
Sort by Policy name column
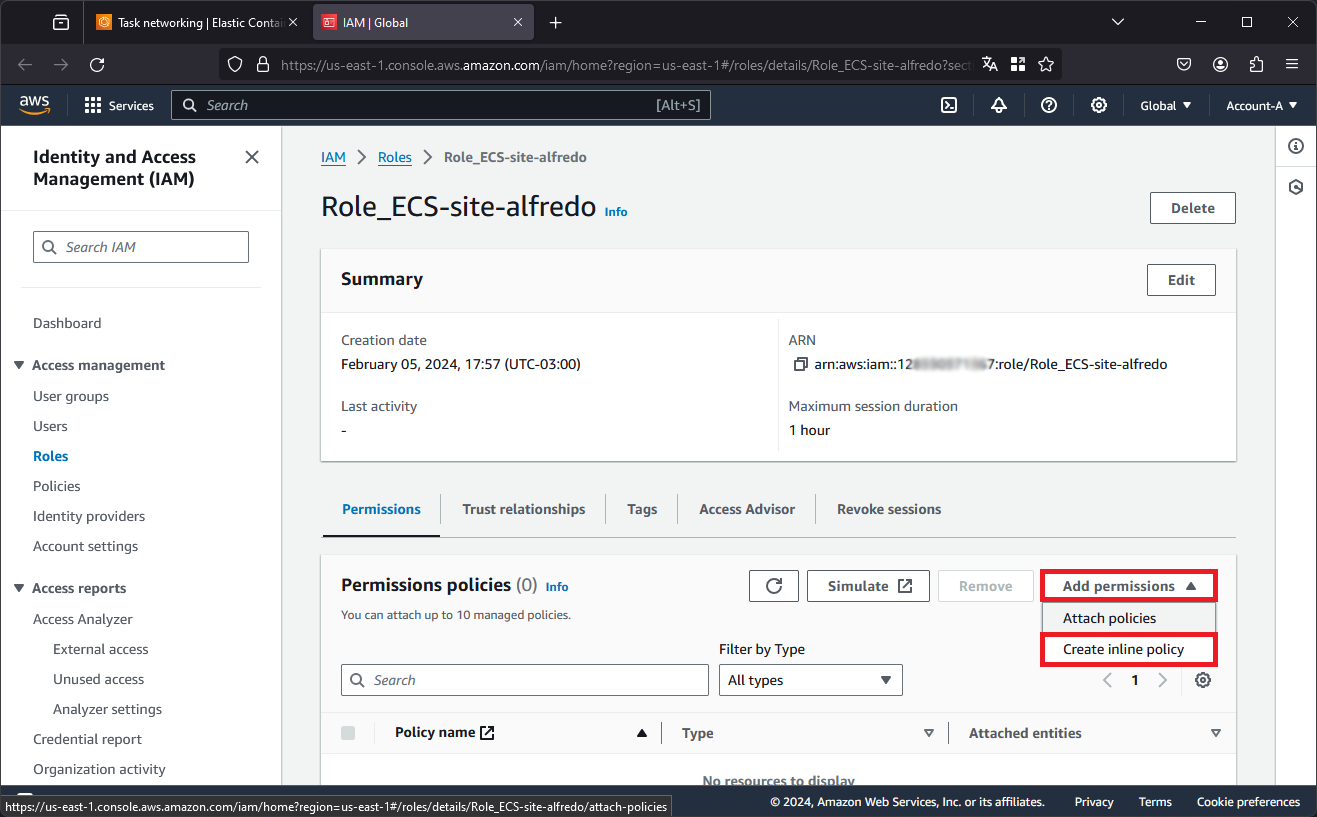pyautogui.click(x=642, y=733)
